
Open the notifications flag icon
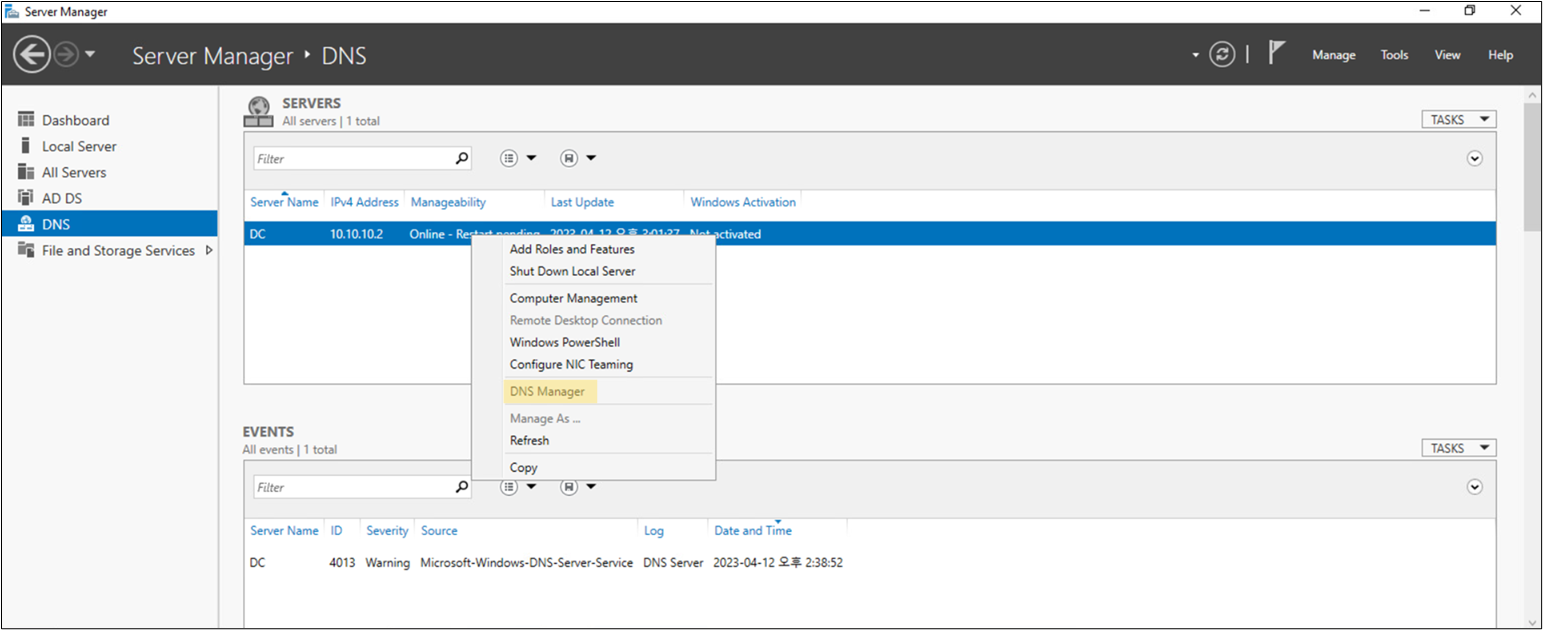(1276, 53)
